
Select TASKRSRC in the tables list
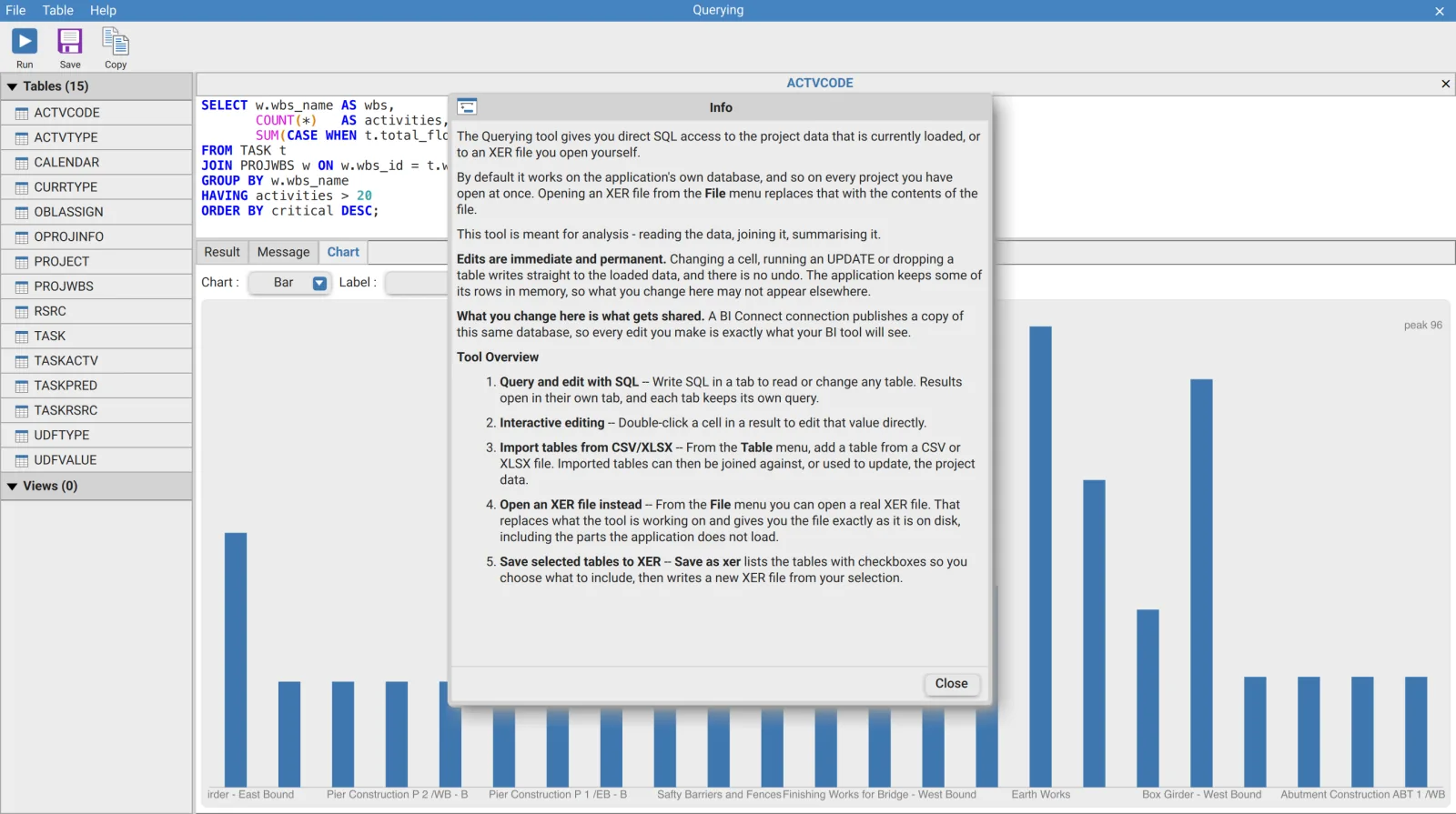pyautogui.click(x=96, y=411)
